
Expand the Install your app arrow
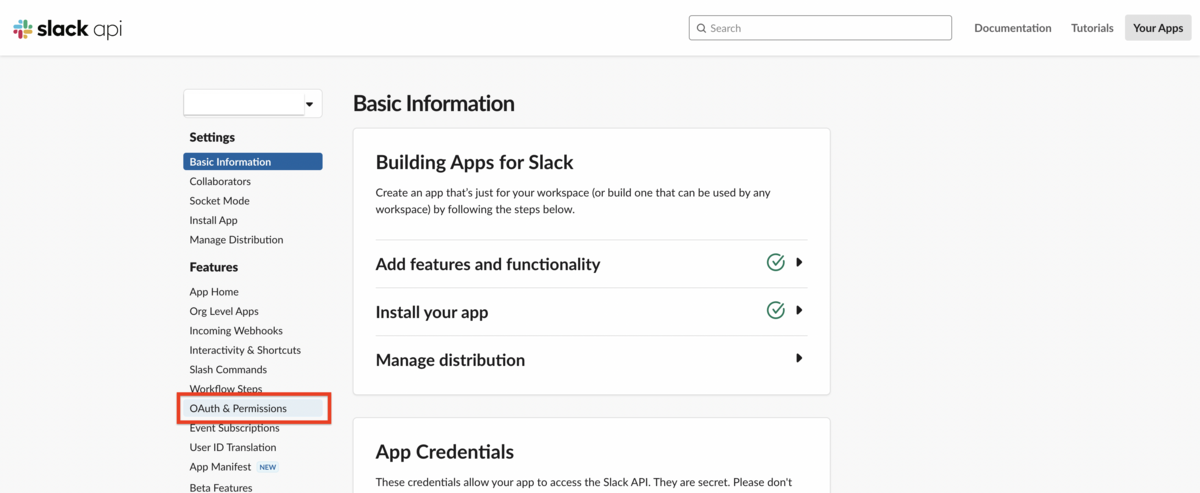click(x=799, y=310)
